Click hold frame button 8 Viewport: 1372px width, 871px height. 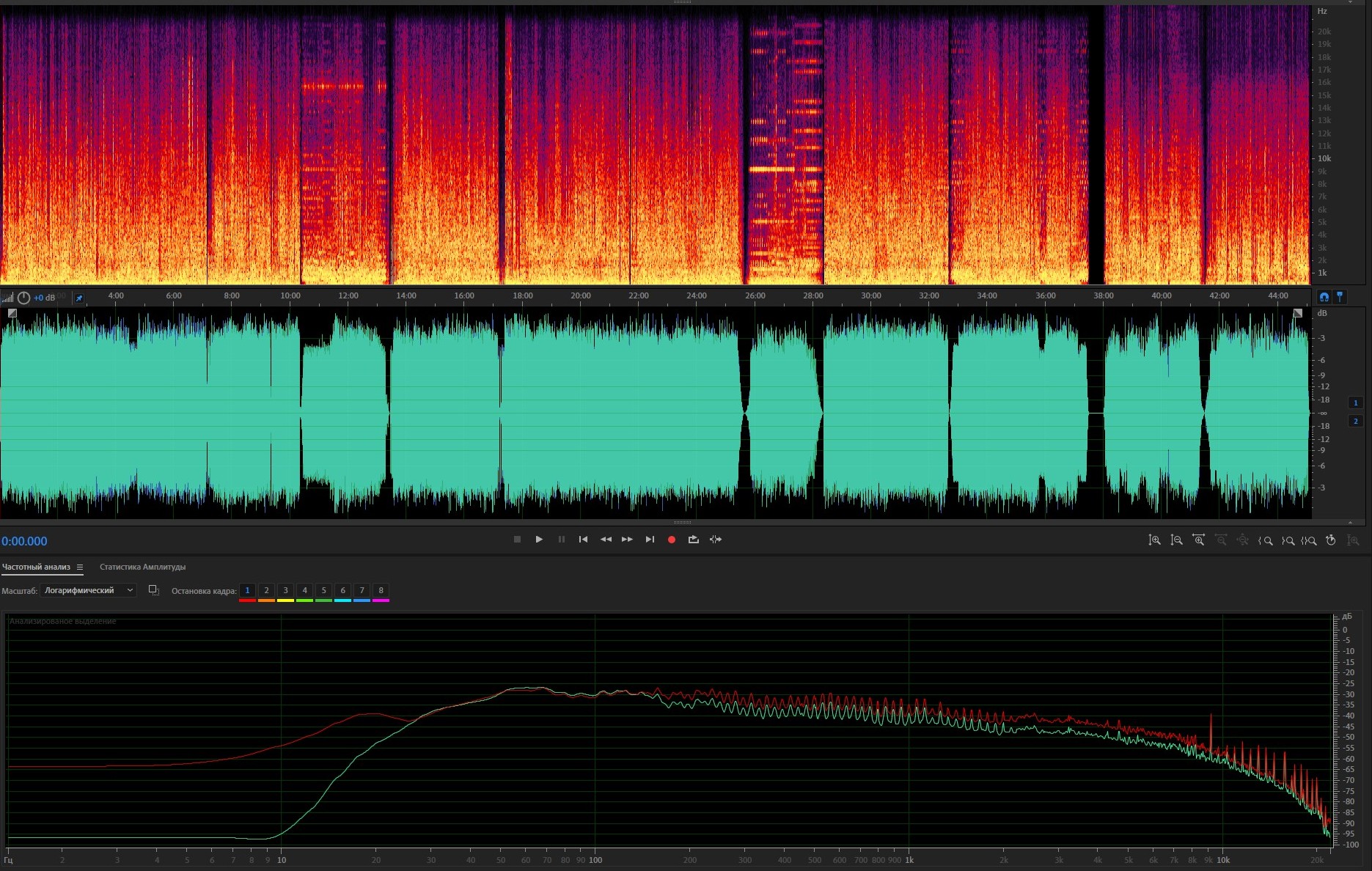381,590
